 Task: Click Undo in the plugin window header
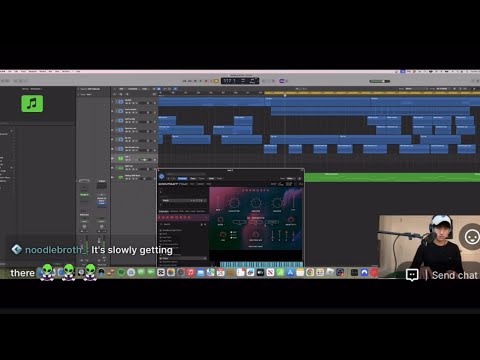pyautogui.click(x=211, y=178)
